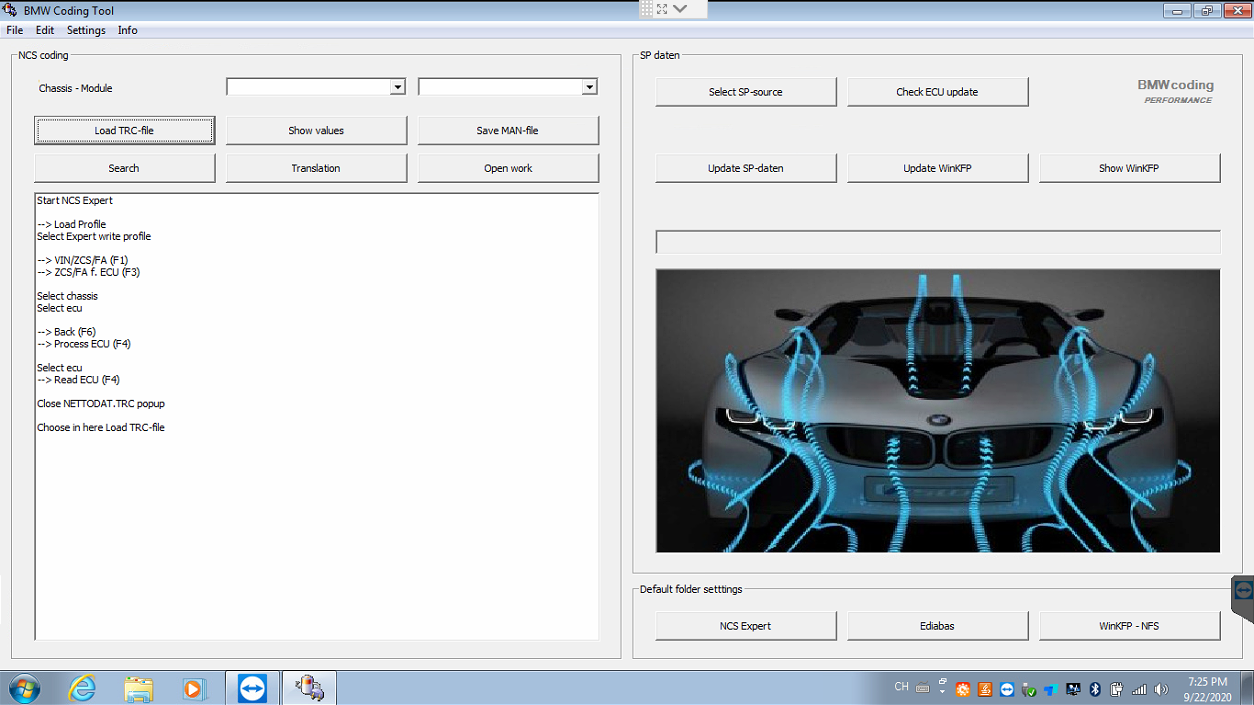Click the grid handle on remote toolbar
Viewport: 1254px width, 705px height.
pyautogui.click(x=646, y=9)
